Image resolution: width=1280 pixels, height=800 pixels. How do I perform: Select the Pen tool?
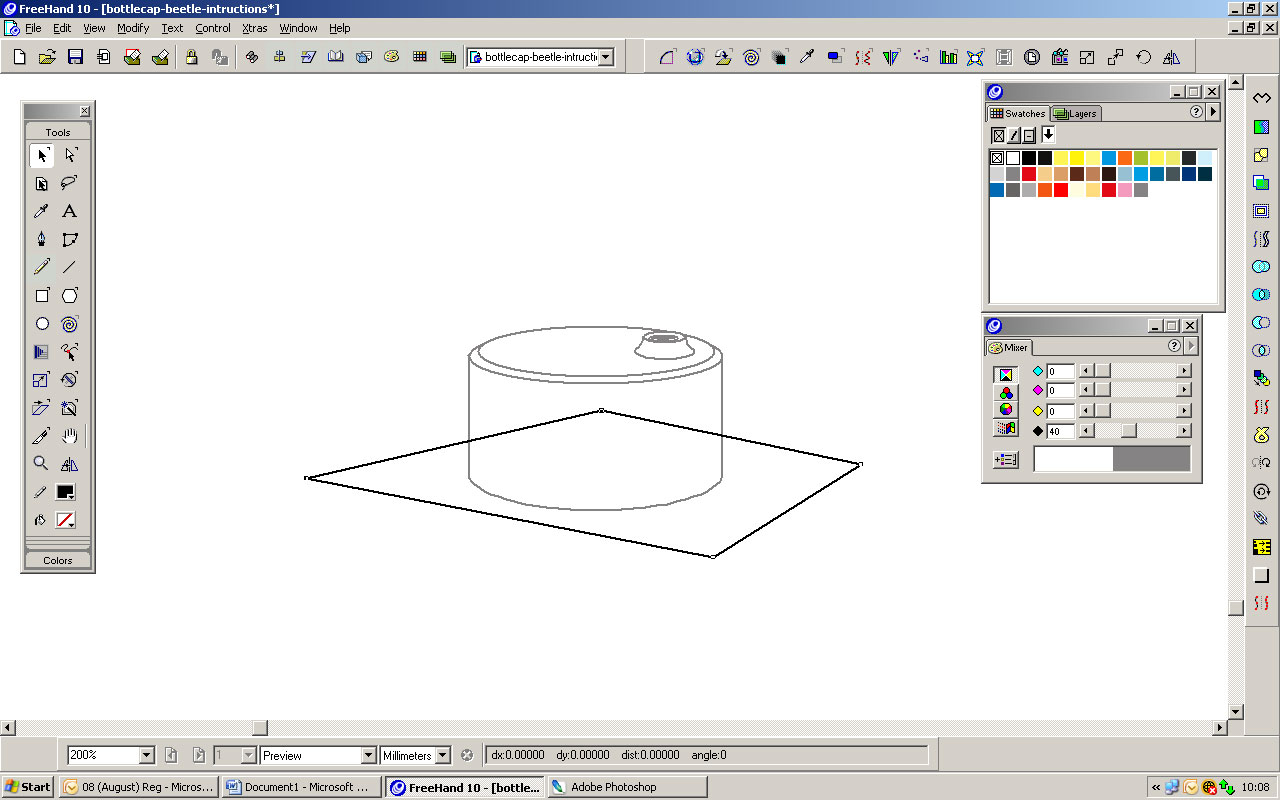coord(41,239)
